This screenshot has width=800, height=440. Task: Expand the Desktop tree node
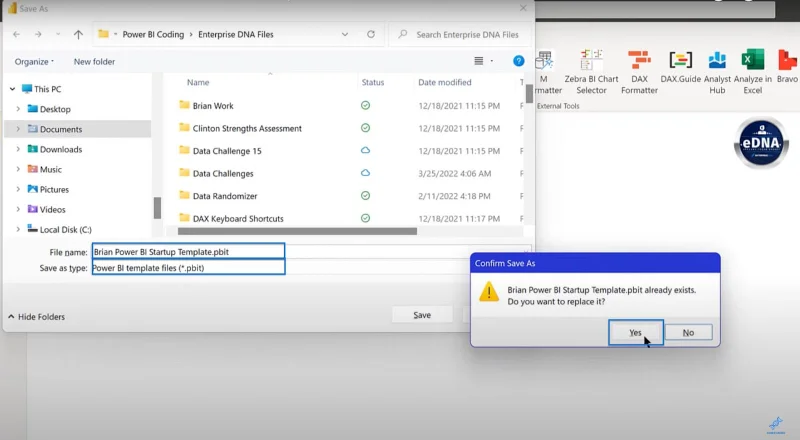pyautogui.click(x=18, y=109)
